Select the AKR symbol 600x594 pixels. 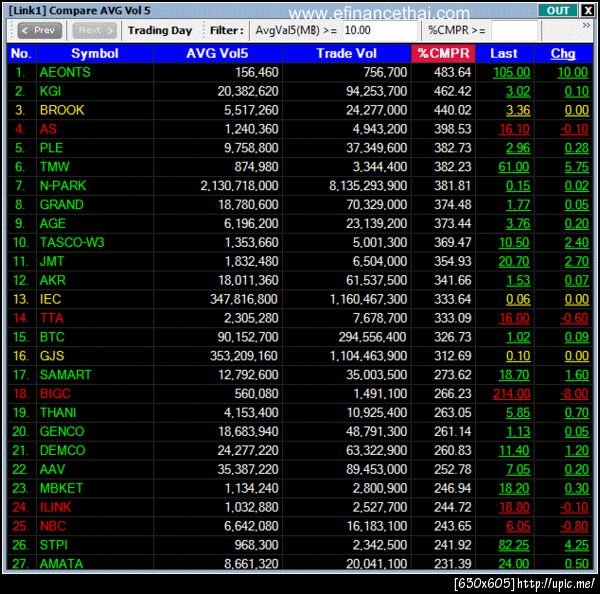[52, 280]
